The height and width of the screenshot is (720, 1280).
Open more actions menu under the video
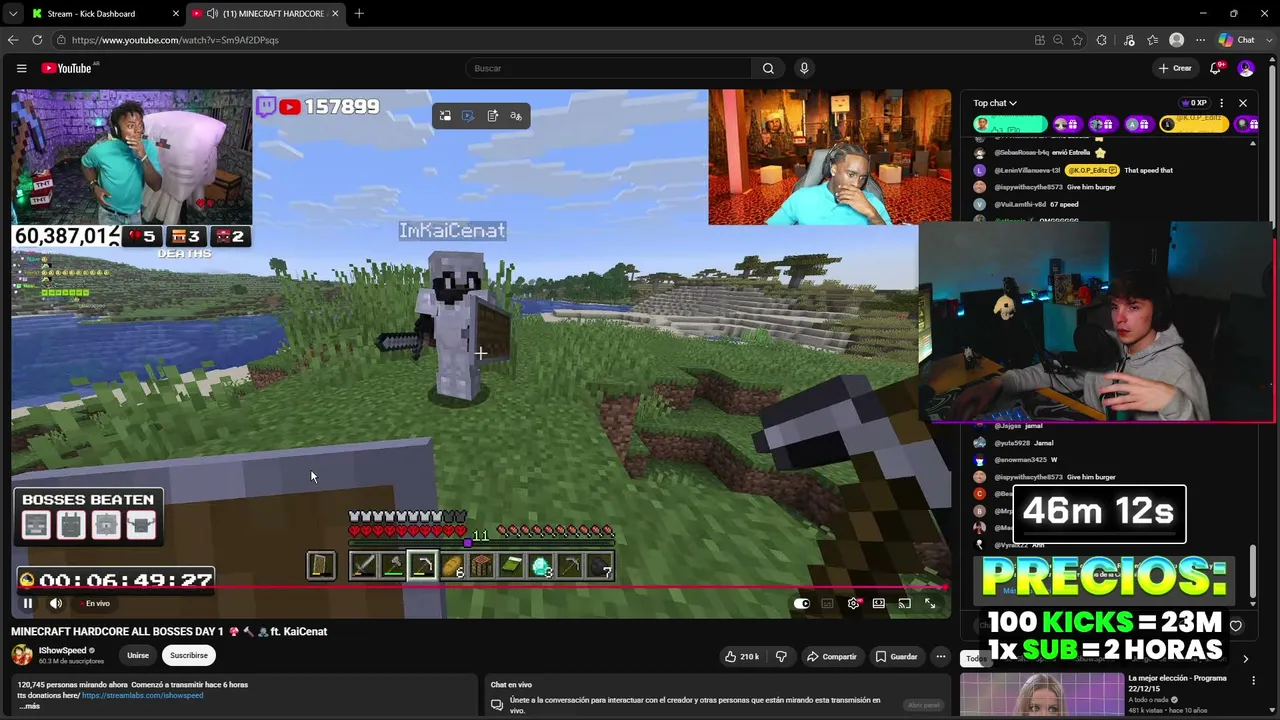pos(941,656)
